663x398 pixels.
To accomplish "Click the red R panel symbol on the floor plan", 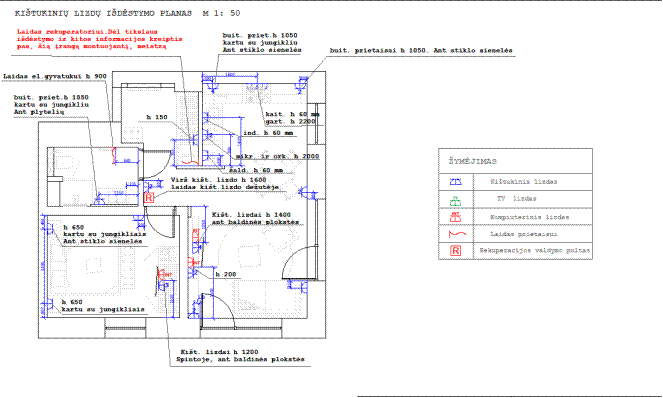I will tap(148, 198).
